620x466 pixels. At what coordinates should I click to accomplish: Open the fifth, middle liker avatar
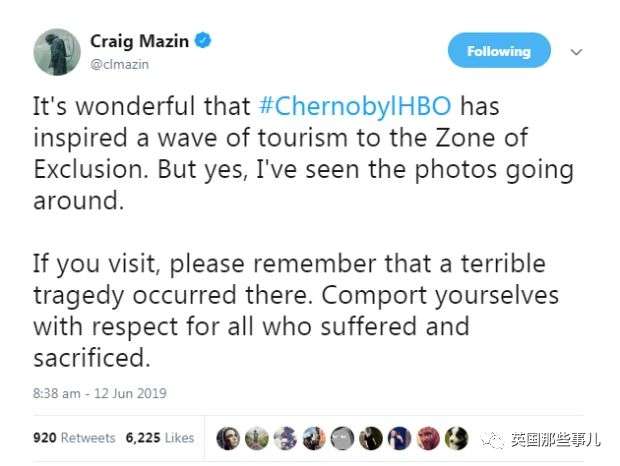(x=343, y=437)
